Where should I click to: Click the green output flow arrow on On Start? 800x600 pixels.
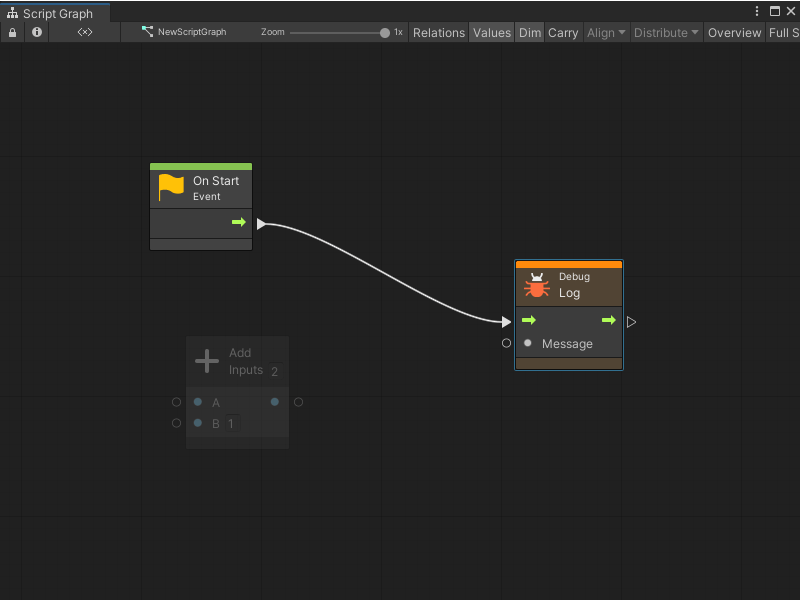[x=239, y=223]
